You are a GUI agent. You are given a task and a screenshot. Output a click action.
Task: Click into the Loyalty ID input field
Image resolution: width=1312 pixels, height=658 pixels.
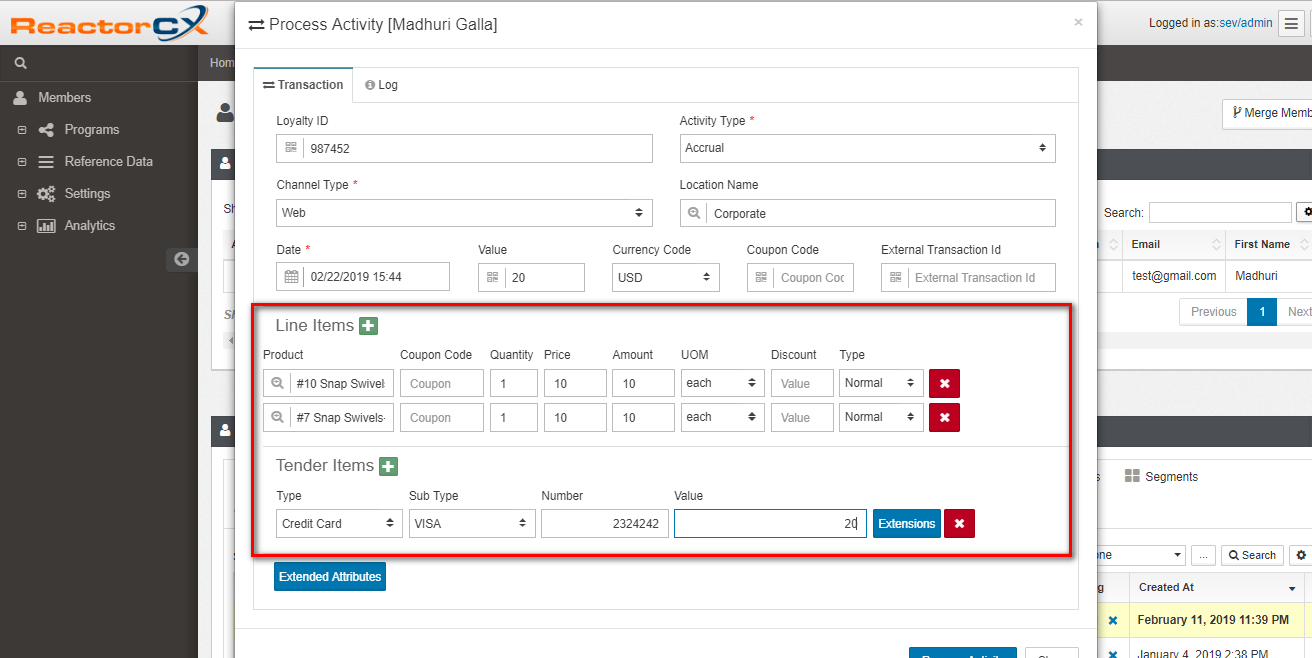476,149
